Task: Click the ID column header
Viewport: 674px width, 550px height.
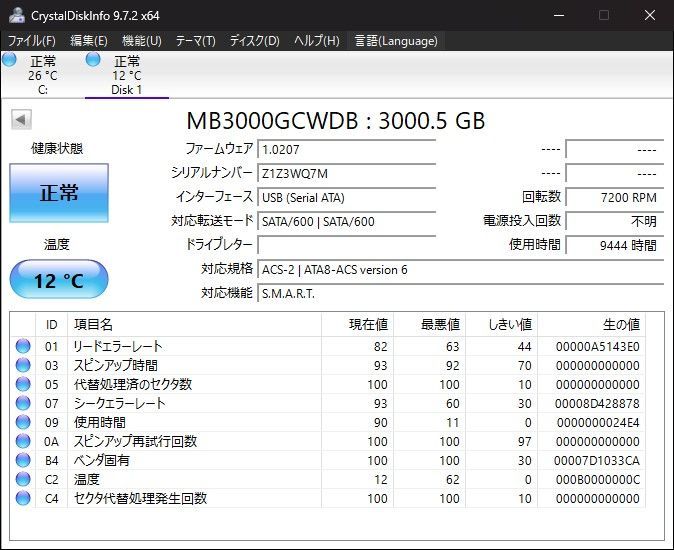Action: pyautogui.click(x=51, y=324)
